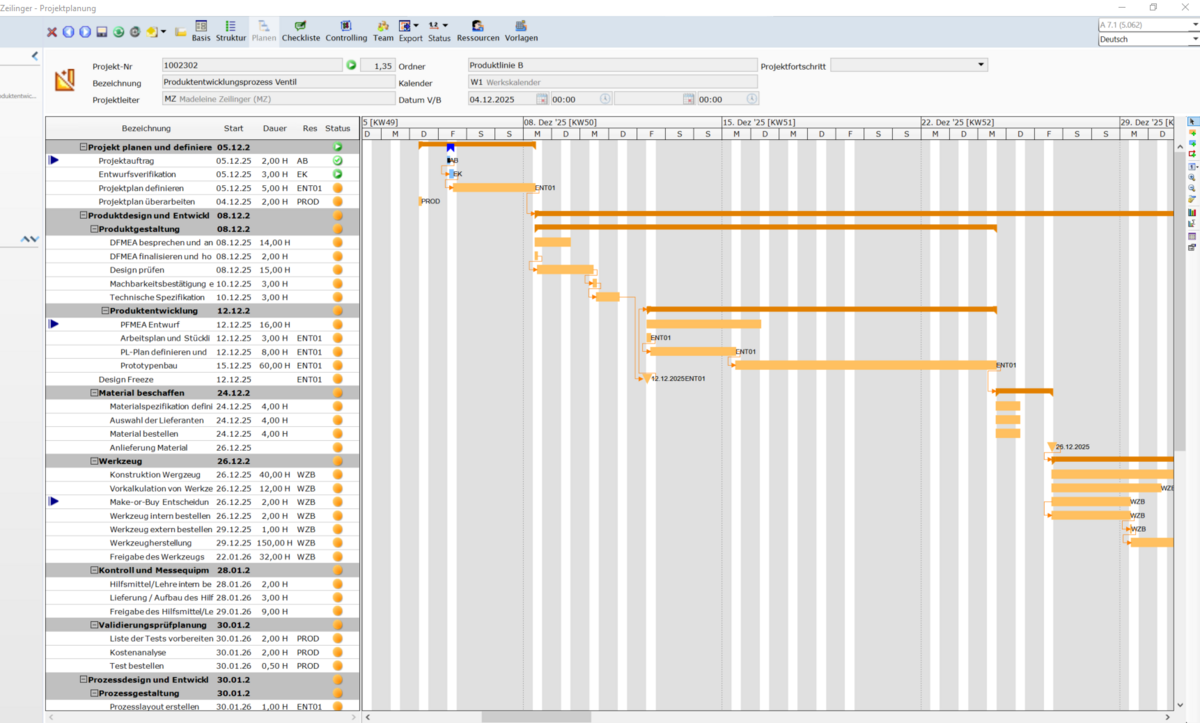1200x723 pixels.
Task: Collapse the 'Produktdesign und Entwickl' group
Action: click(84, 215)
